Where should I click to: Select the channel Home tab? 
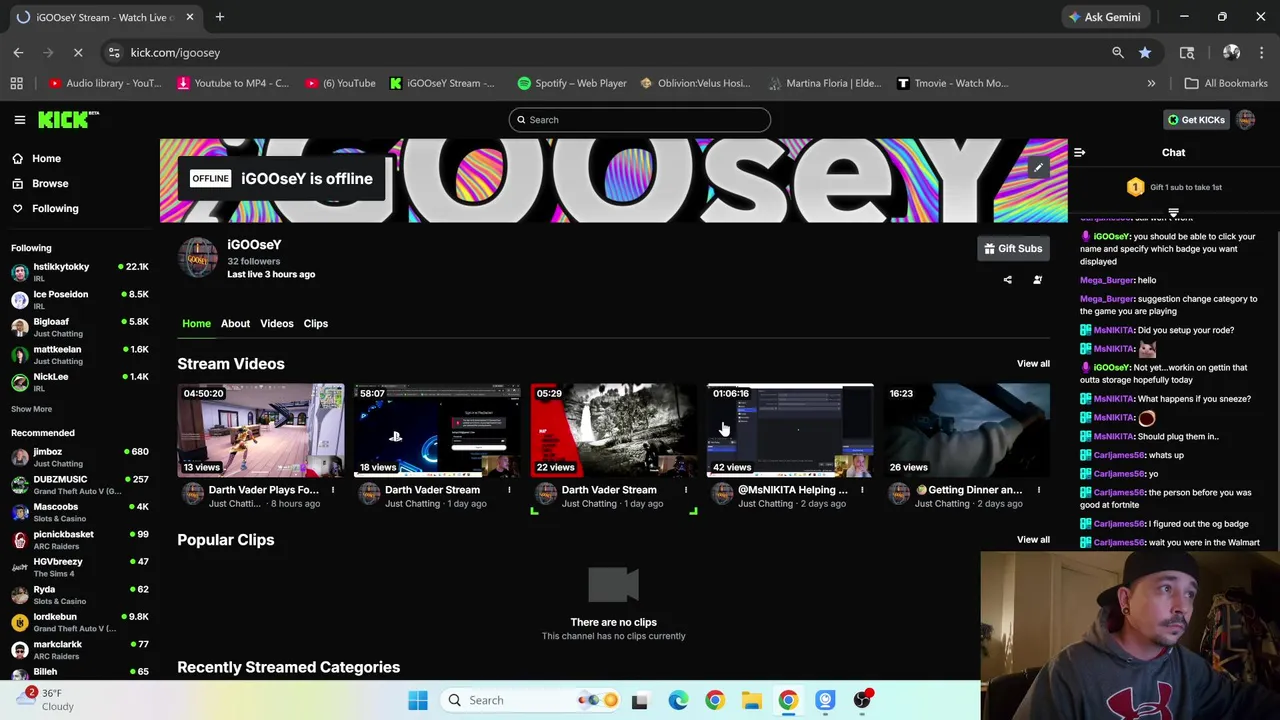pyautogui.click(x=196, y=323)
